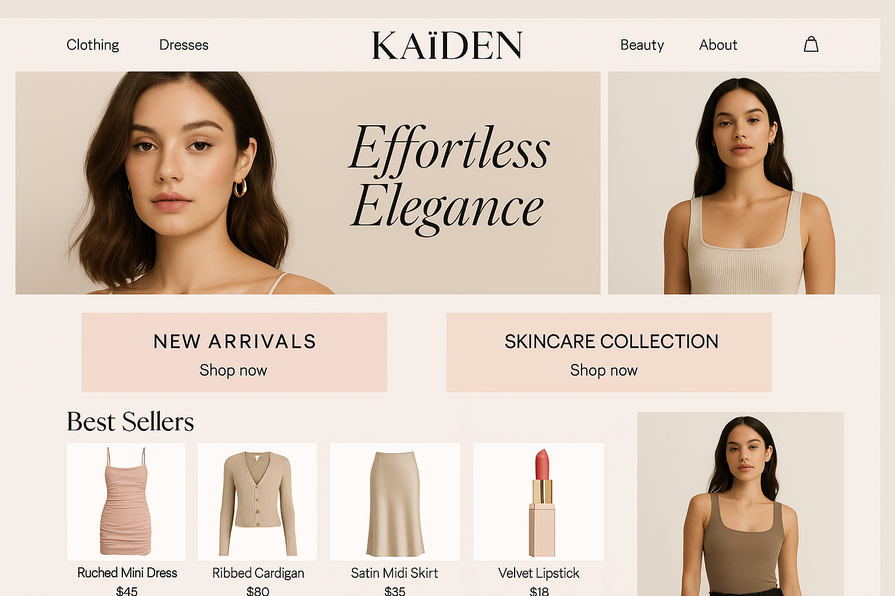
Task: Open the Velvet Lipstick title link
Action: point(538,573)
